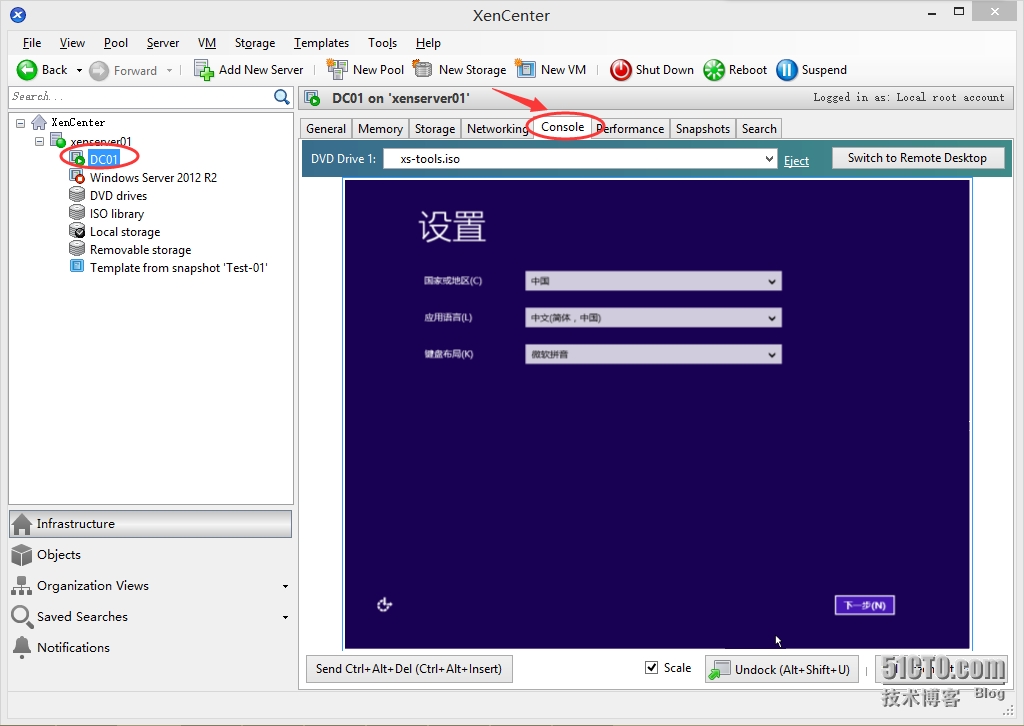Click the Notifications bell icon
The image size is (1024, 726).
(22, 647)
